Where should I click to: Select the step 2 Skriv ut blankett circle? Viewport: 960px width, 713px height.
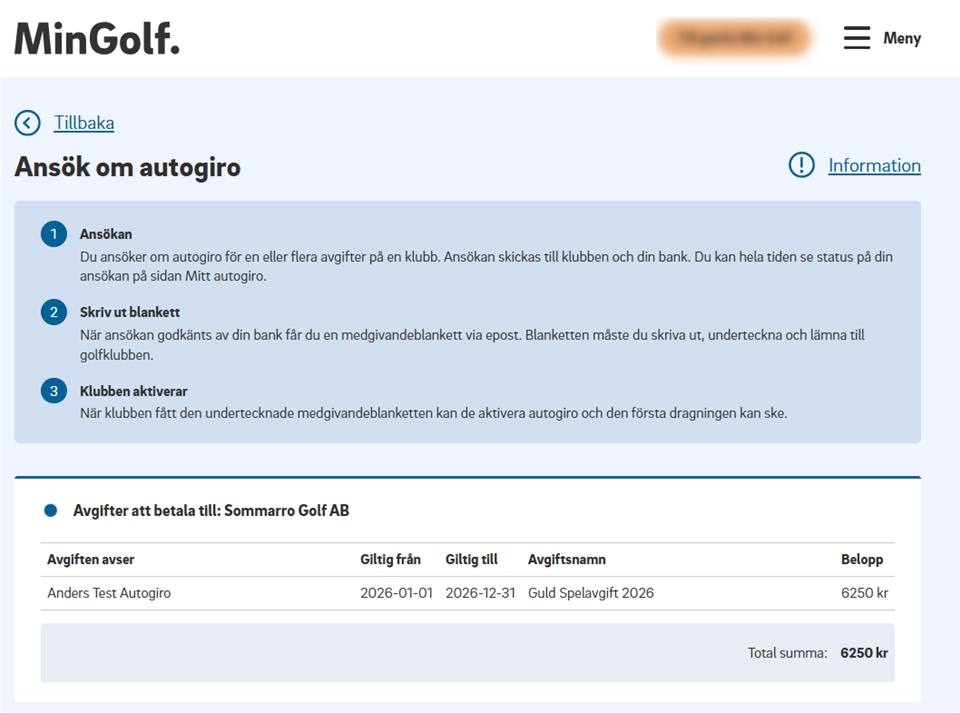click(53, 312)
